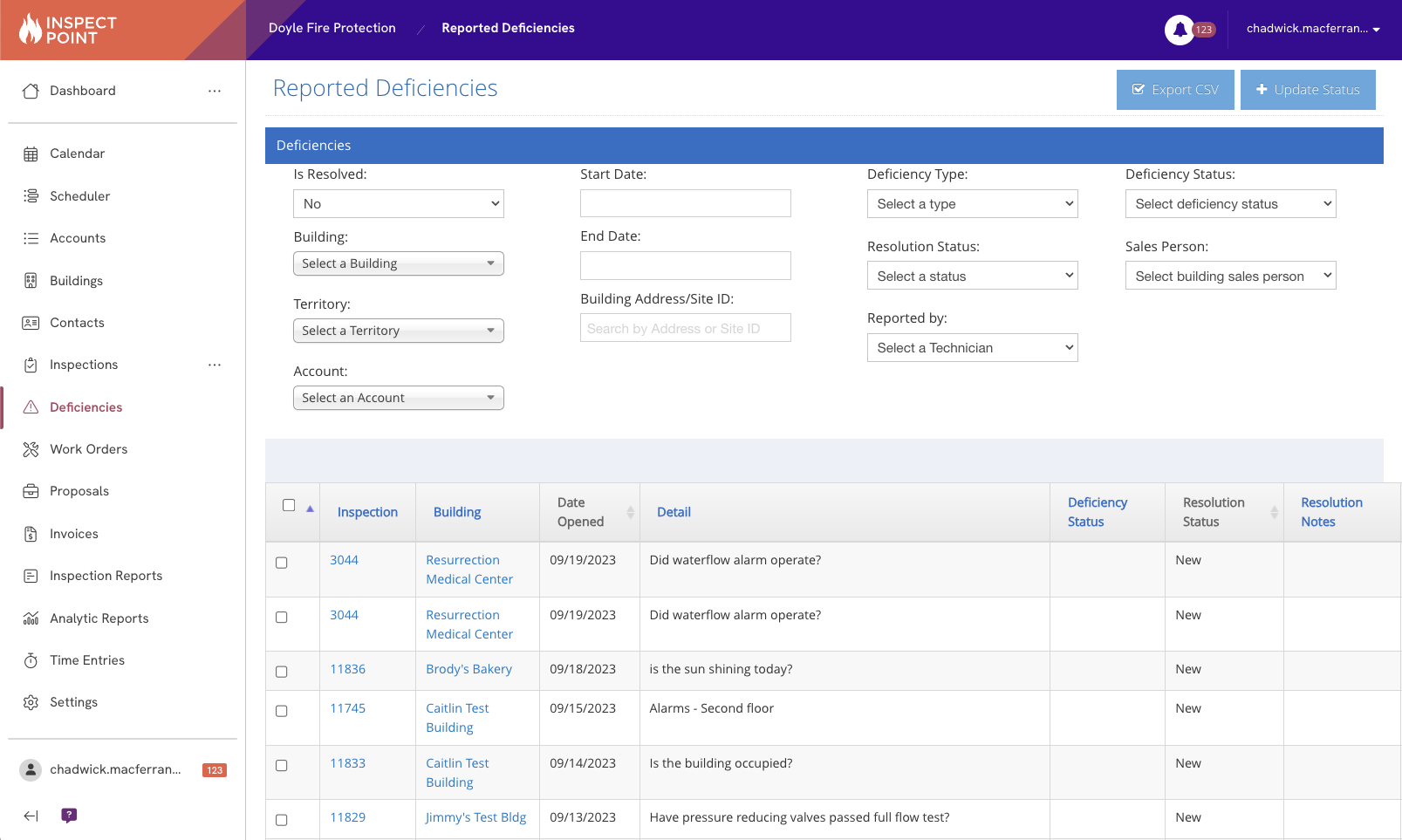Click the Settings gear icon

pyautogui.click(x=31, y=702)
